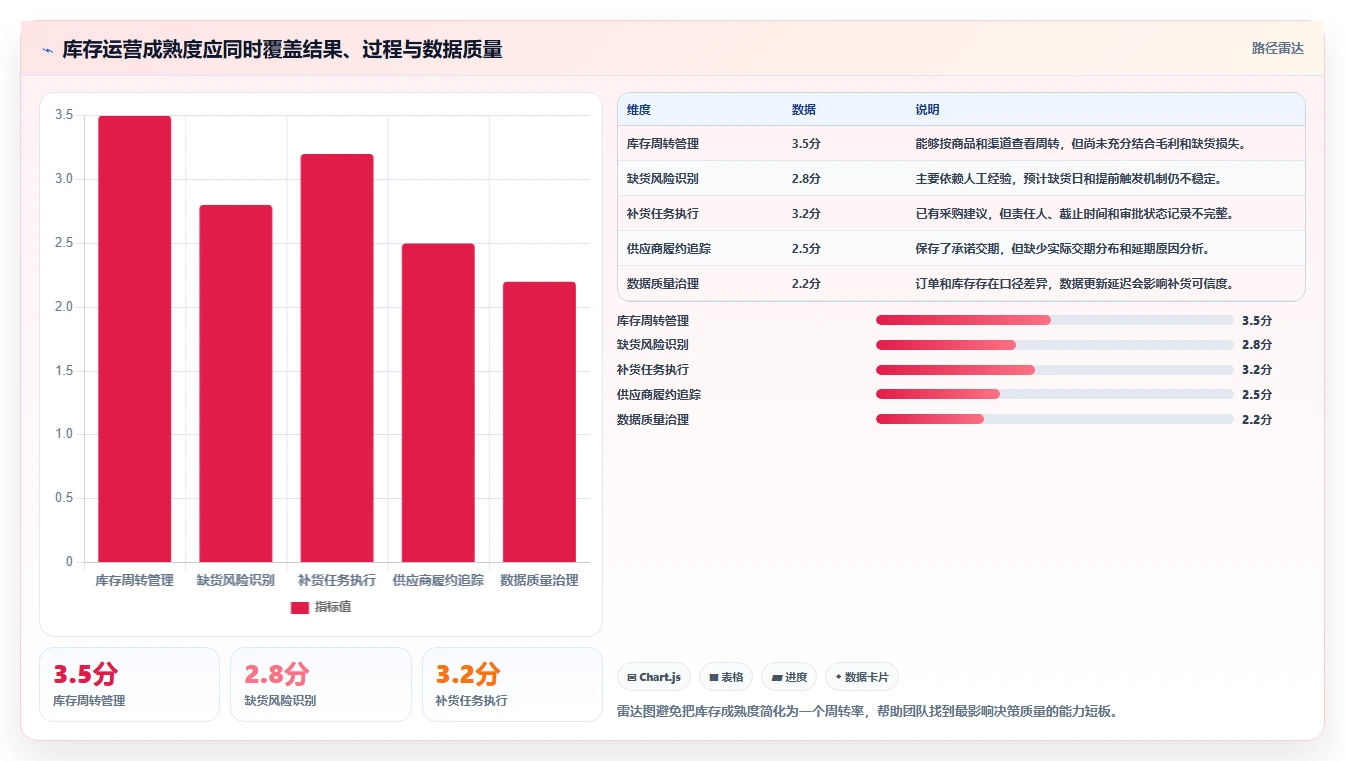Click the description starting 保存了承诺交期
This screenshot has height=761, width=1345.
click(x=1064, y=249)
